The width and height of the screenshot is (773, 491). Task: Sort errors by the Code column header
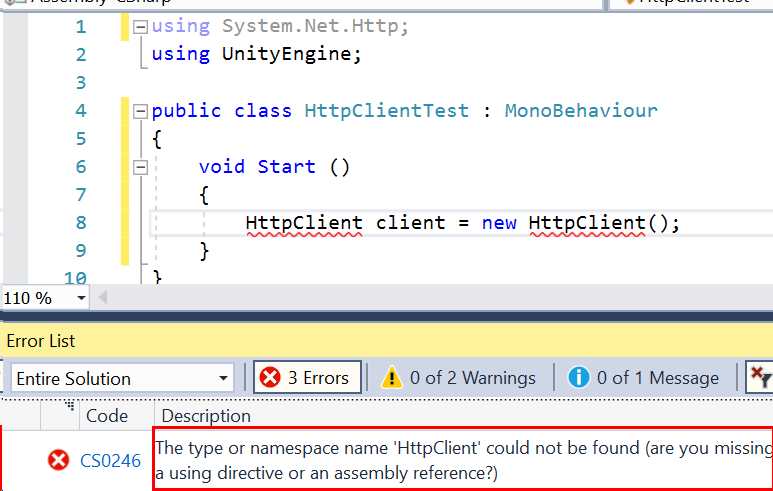tap(107, 416)
